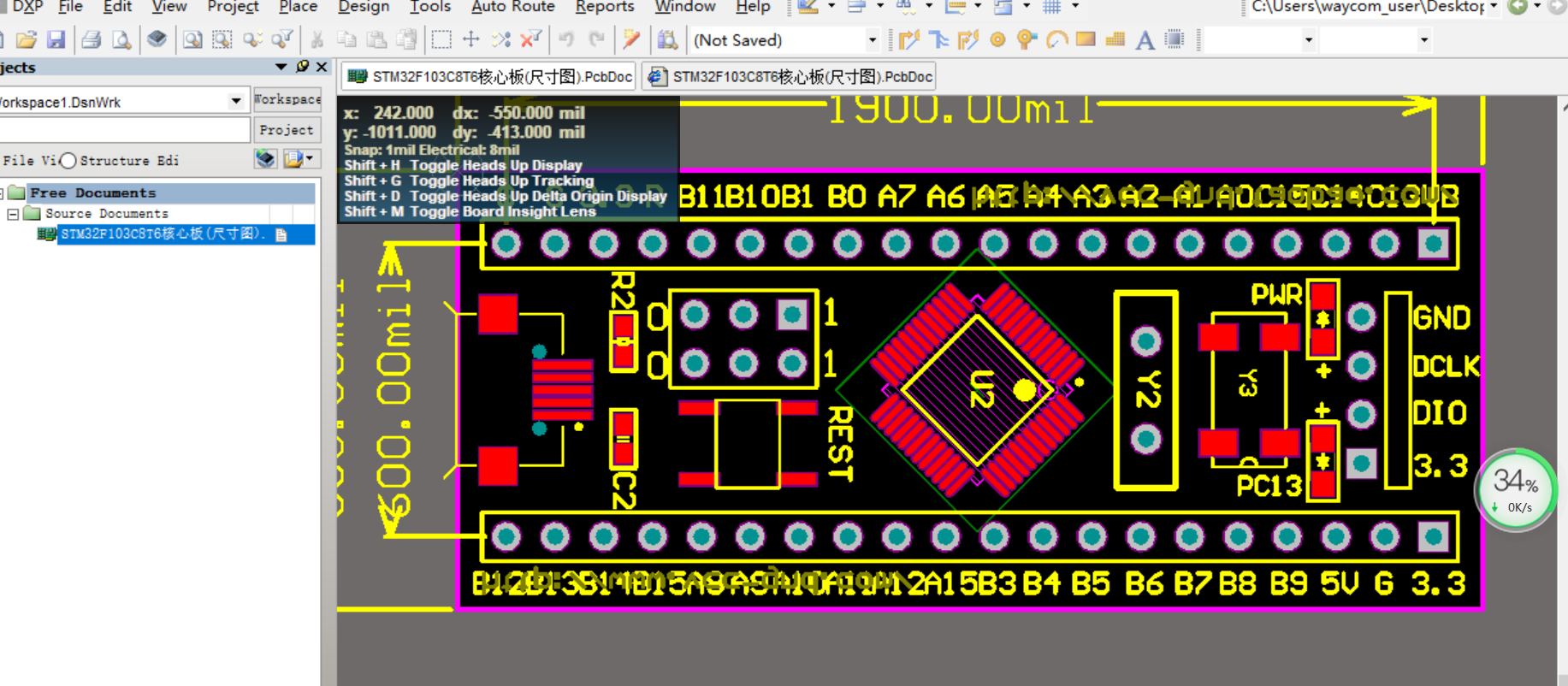Open the first empty filter combo box
This screenshot has width=1568, height=686.
coord(1260,40)
